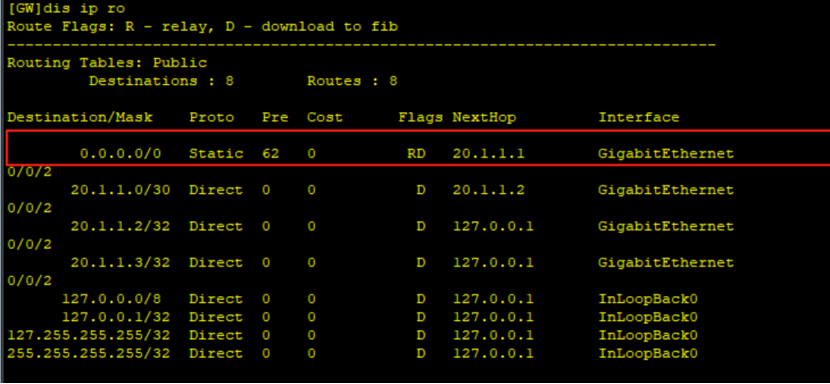
Task: Click the 'Flags' column header
Action: coord(420,117)
